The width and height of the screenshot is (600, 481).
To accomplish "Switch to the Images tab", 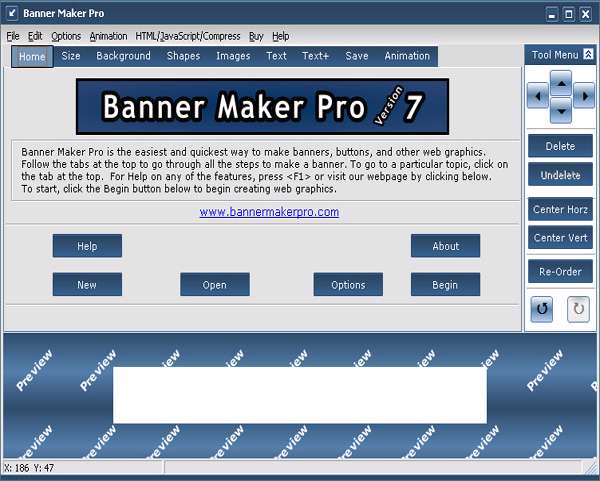I will tap(233, 56).
